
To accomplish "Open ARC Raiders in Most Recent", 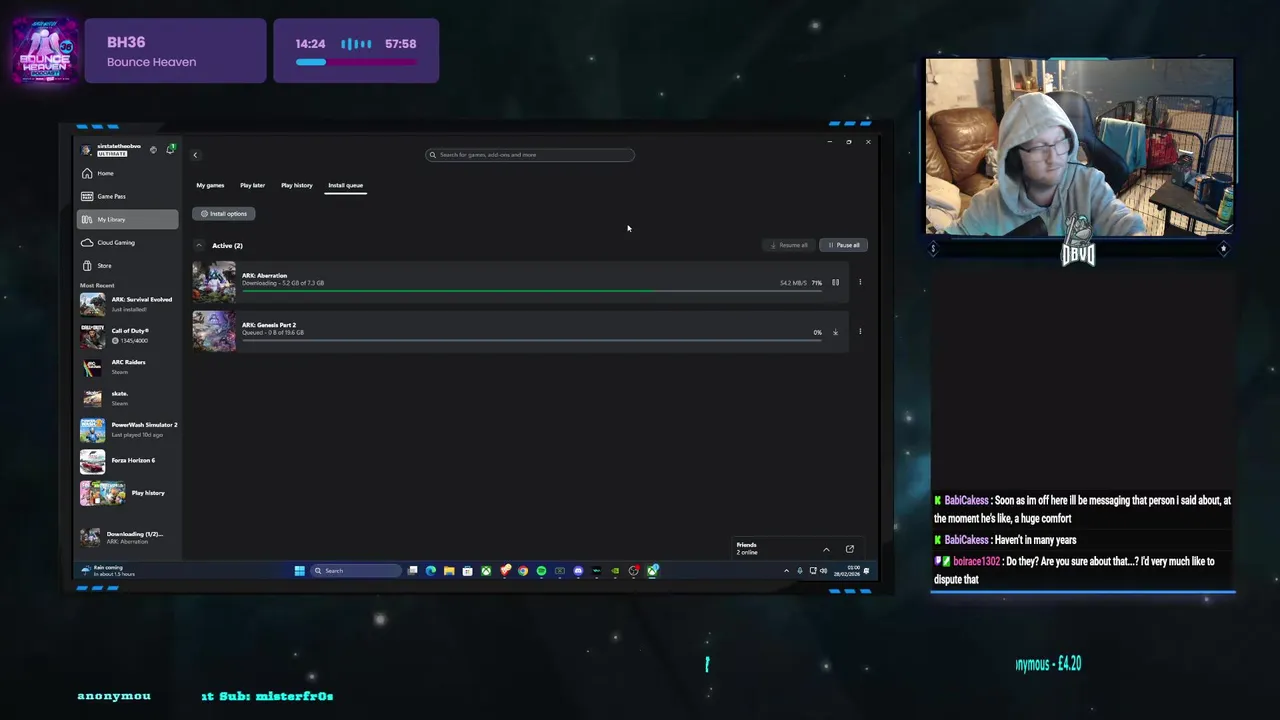I will [x=128, y=366].
